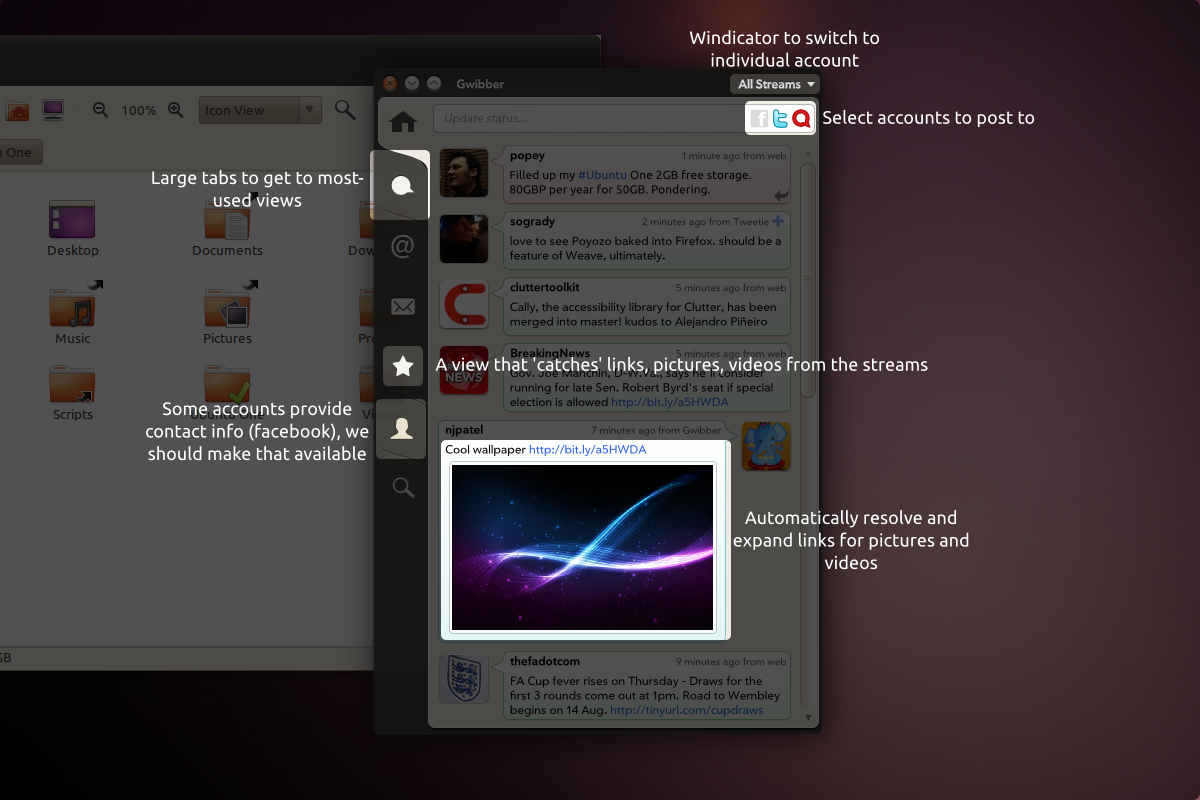This screenshot has height=800, width=1200.
Task: Toggle the Facebook account for posting
Action: click(x=759, y=119)
